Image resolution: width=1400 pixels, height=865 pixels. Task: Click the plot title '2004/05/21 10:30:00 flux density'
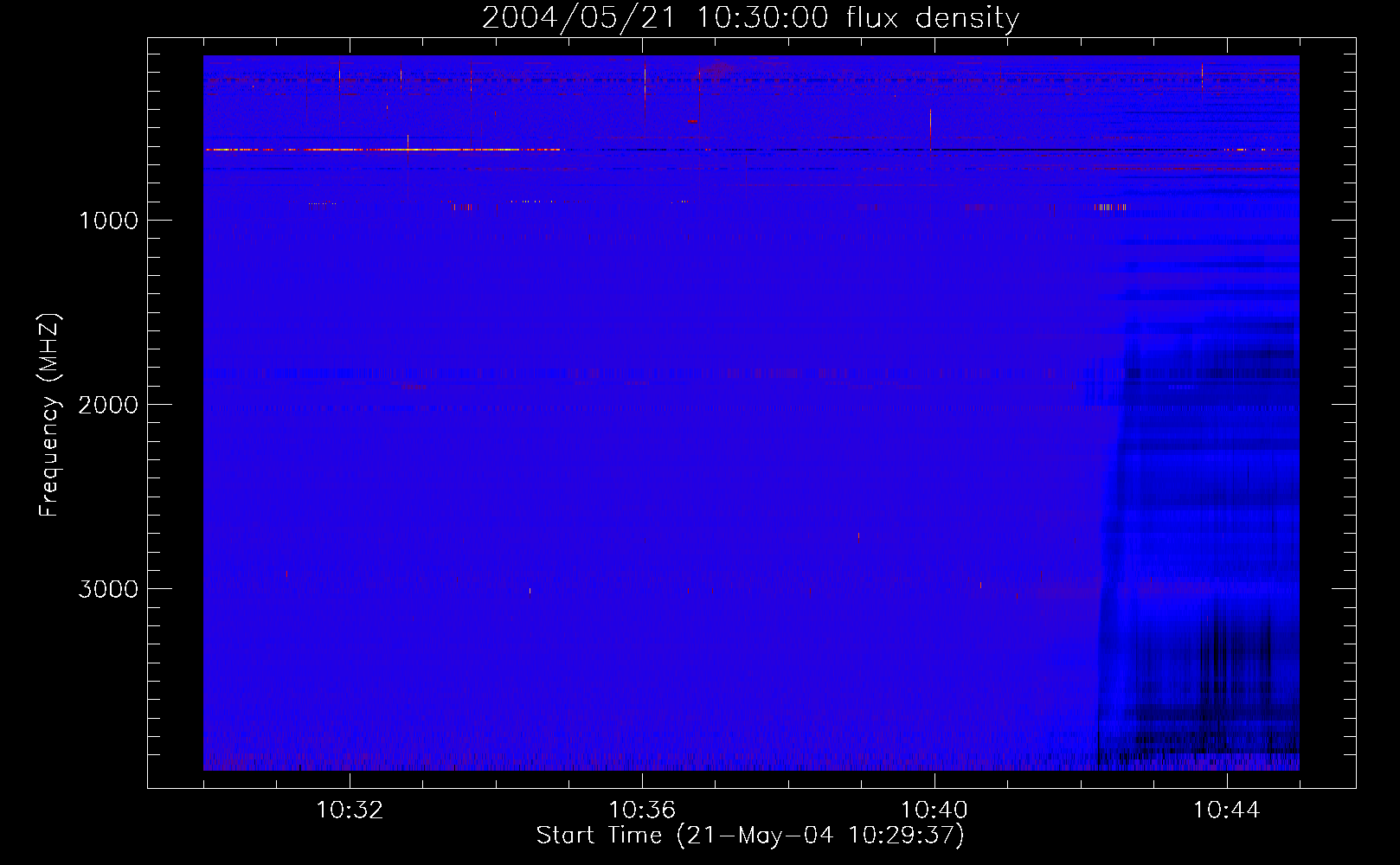pos(750,17)
